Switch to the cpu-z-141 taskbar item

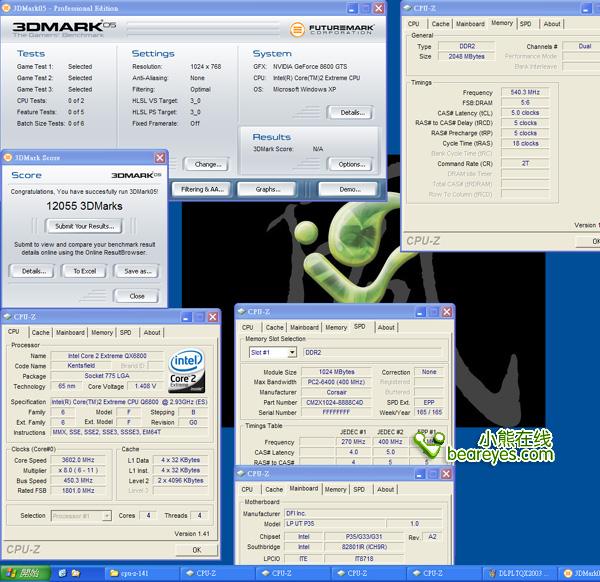coord(133,574)
